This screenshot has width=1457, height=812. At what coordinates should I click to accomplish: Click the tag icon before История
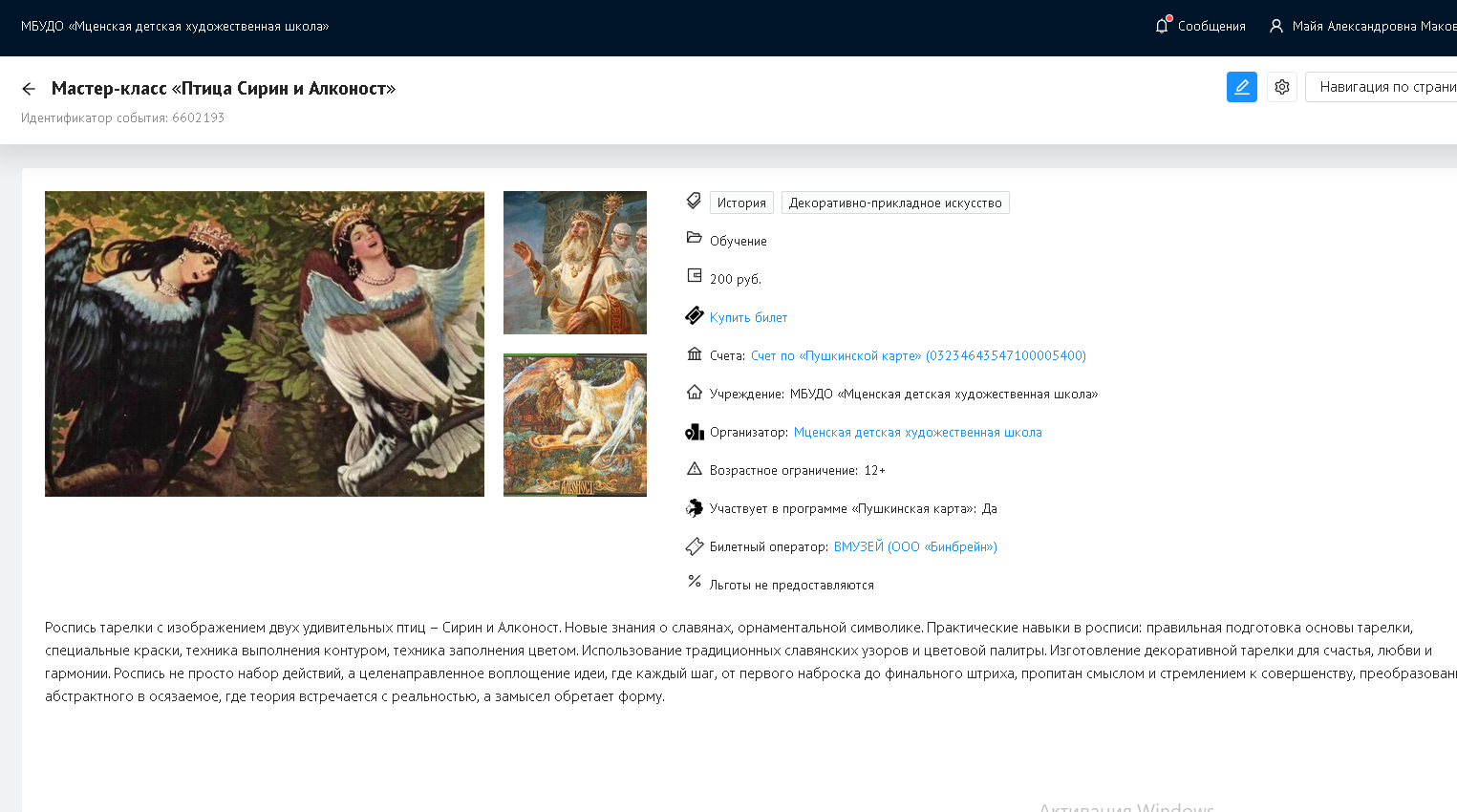click(x=695, y=201)
